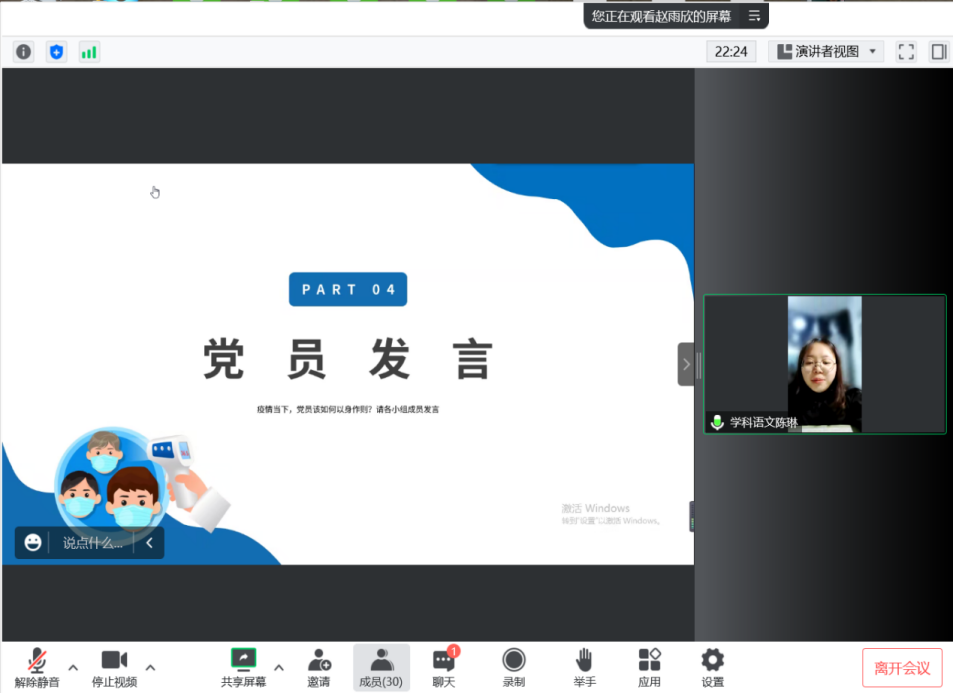Toggle the 成员(30) participants panel
The image size is (953, 693).
(381, 667)
